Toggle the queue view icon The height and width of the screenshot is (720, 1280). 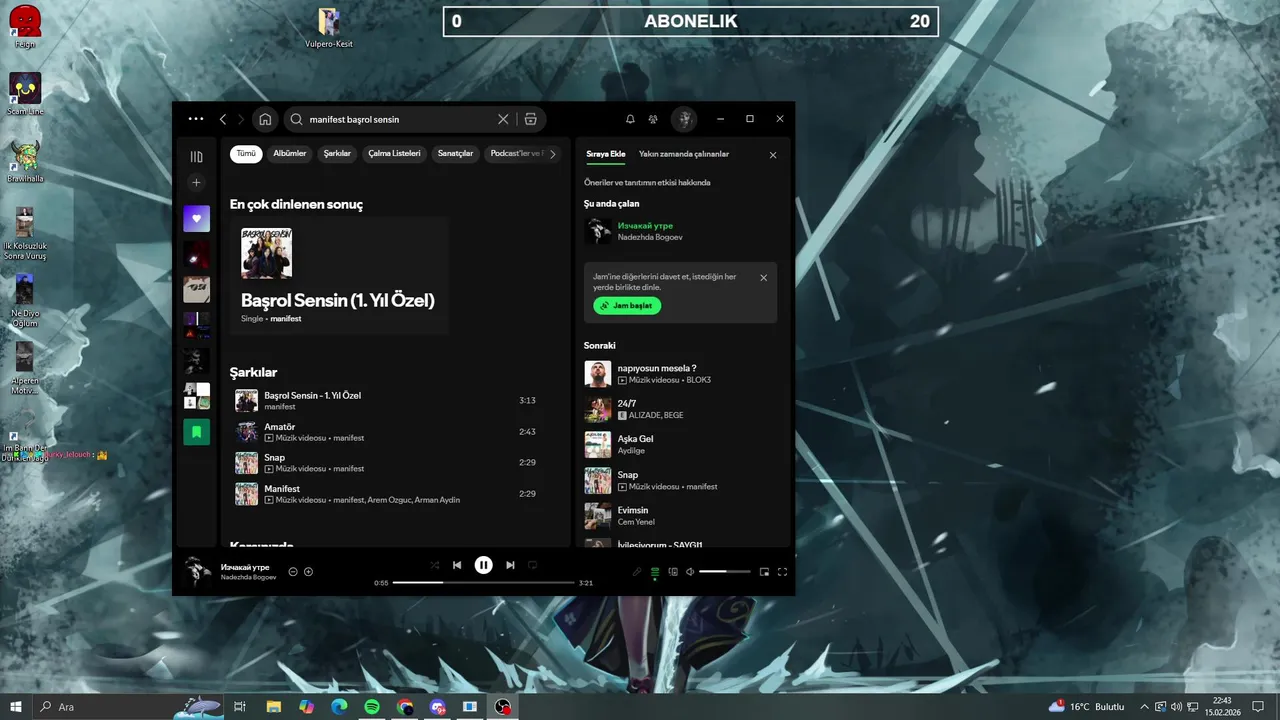[655, 572]
